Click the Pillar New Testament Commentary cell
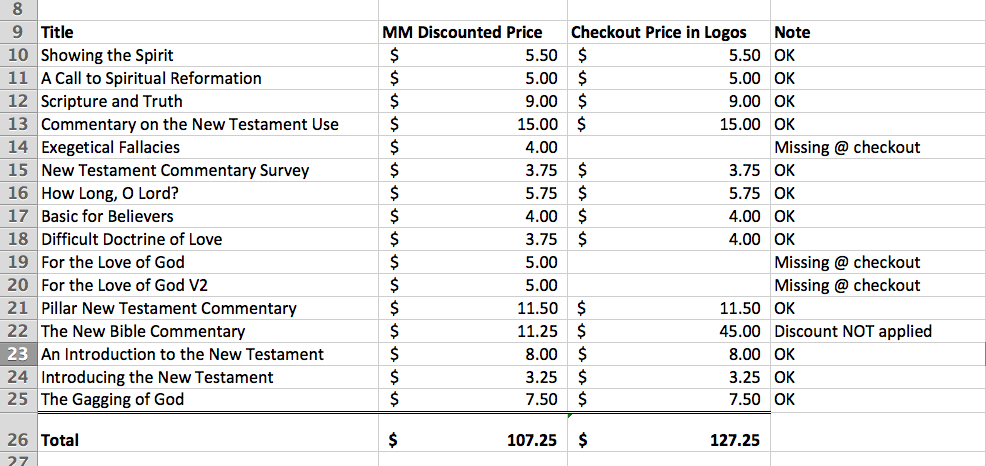Image resolution: width=986 pixels, height=466 pixels. click(x=208, y=308)
